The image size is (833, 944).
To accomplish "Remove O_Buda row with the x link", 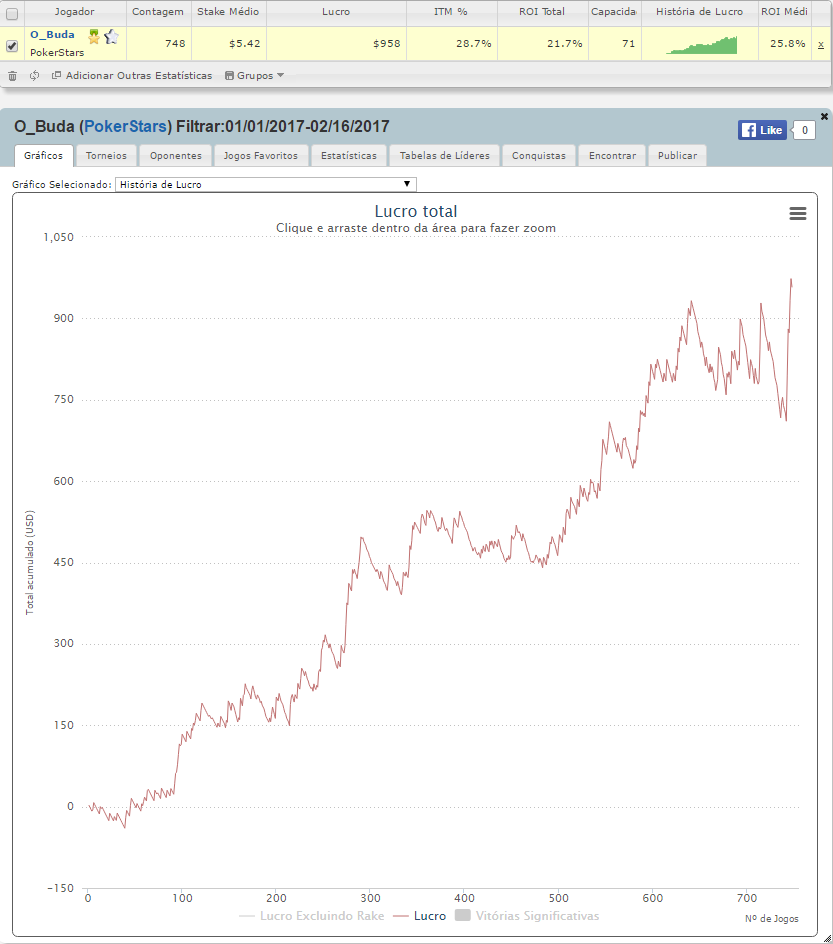I will pyautogui.click(x=820, y=45).
